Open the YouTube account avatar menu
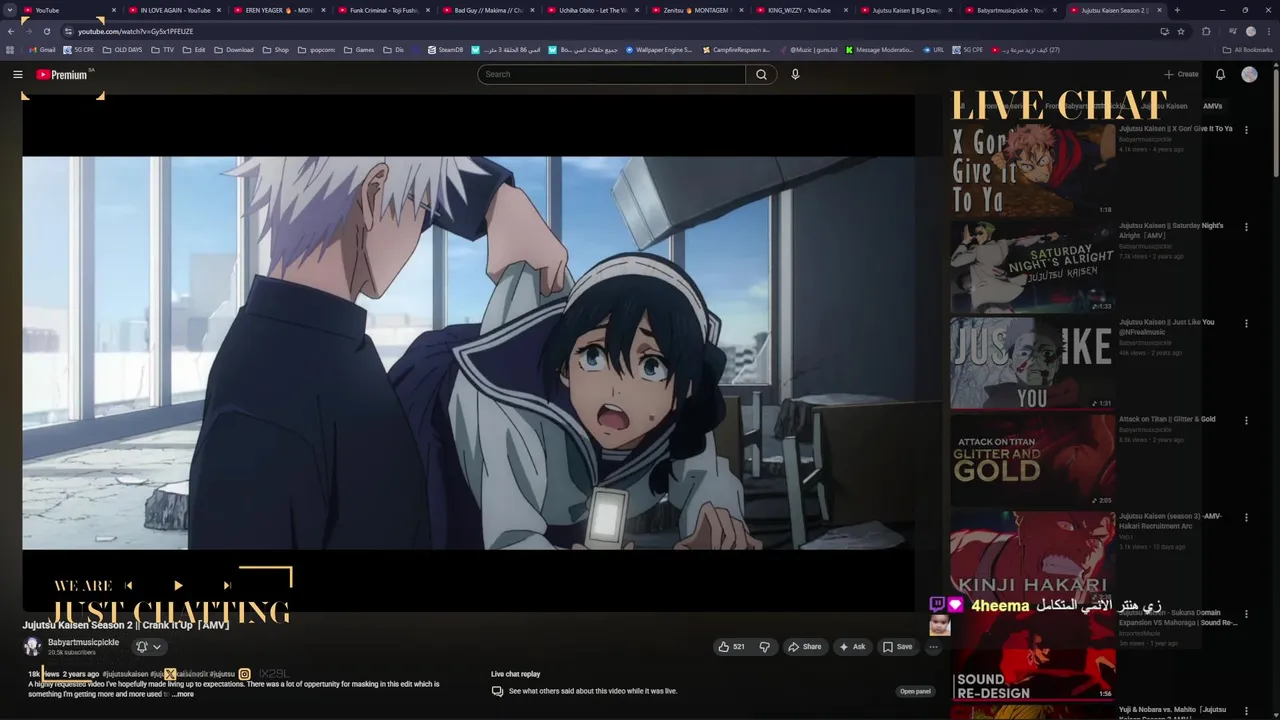The width and height of the screenshot is (1280, 720). (1249, 74)
